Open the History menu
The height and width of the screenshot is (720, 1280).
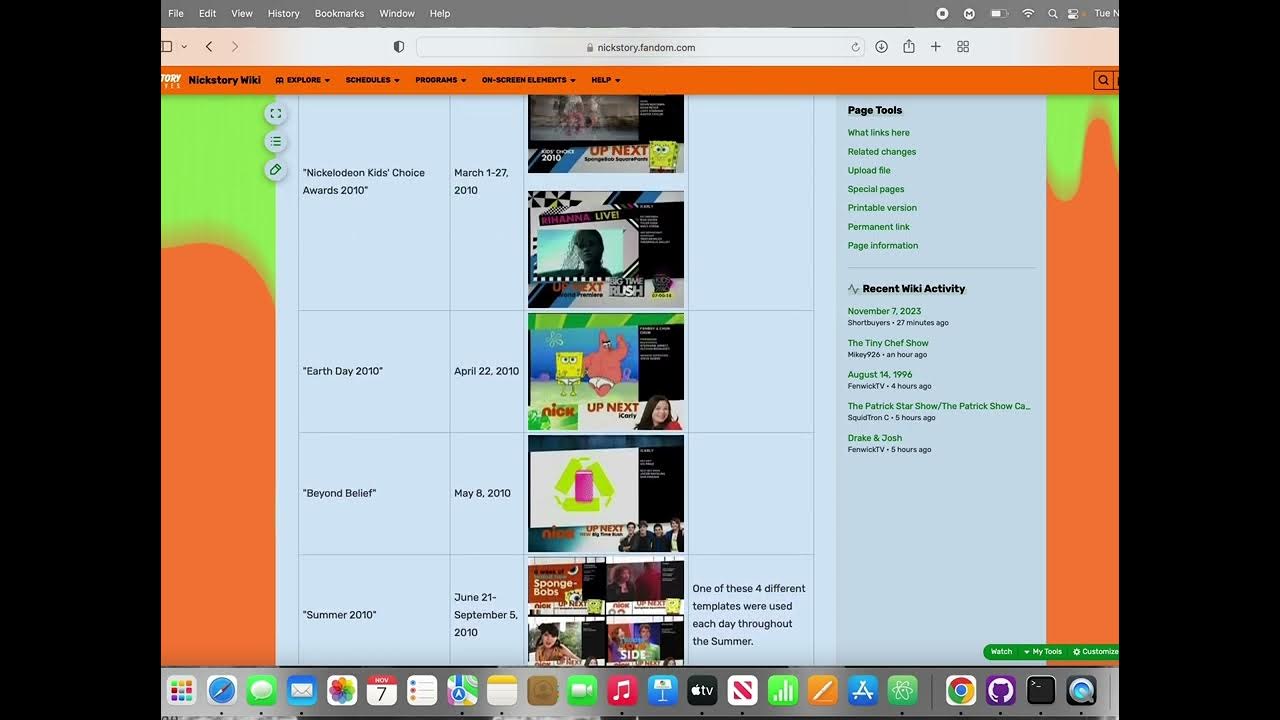(284, 14)
